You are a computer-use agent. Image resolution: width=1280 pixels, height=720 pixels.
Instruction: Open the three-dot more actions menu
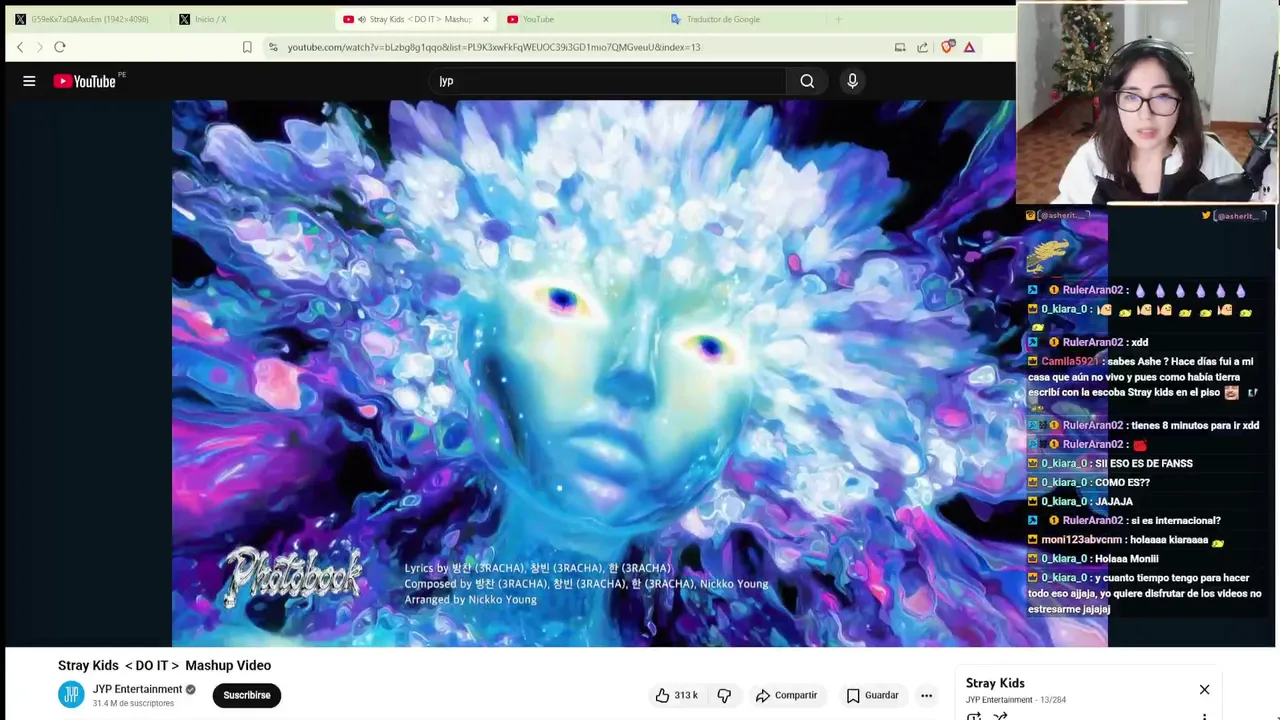926,695
